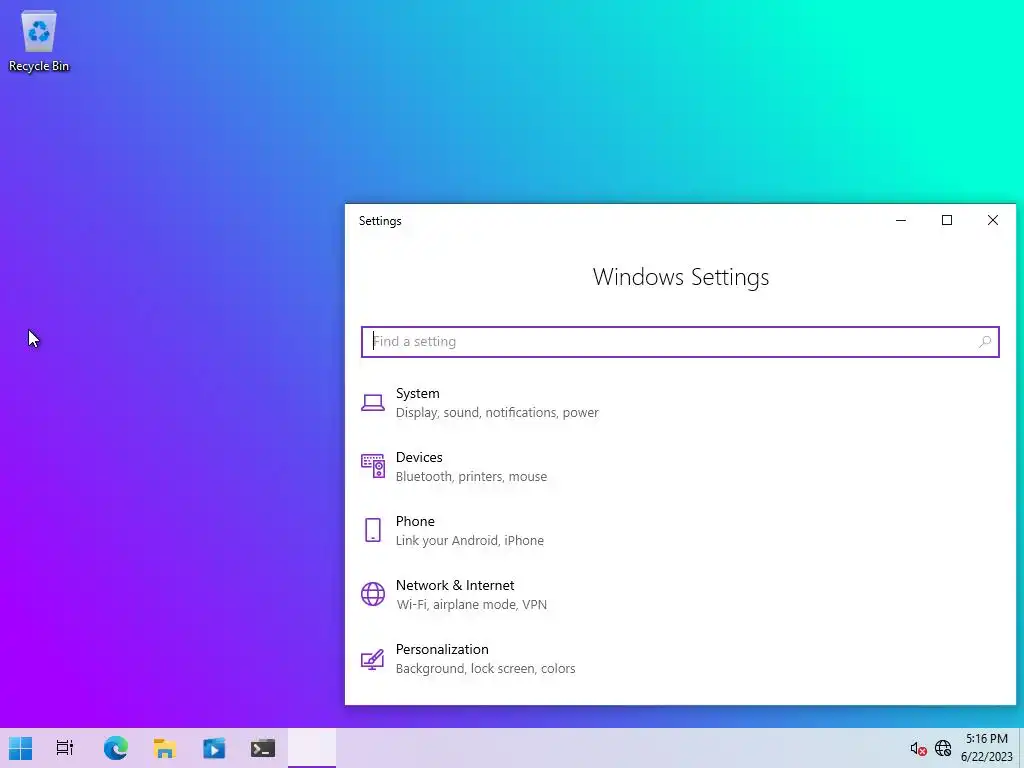The height and width of the screenshot is (768, 1024).
Task: Click 'Bluetooth, printers, mouse' description
Action: tap(471, 477)
